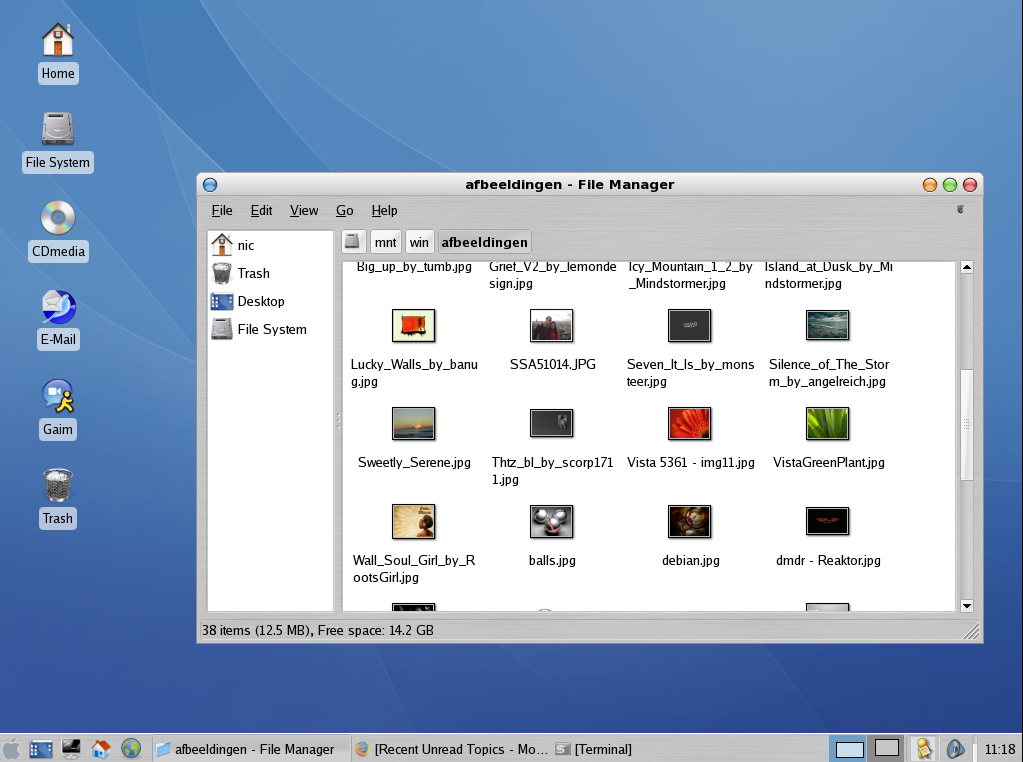Select debian.jpg thumbnail
The image size is (1023, 762).
coord(690,521)
